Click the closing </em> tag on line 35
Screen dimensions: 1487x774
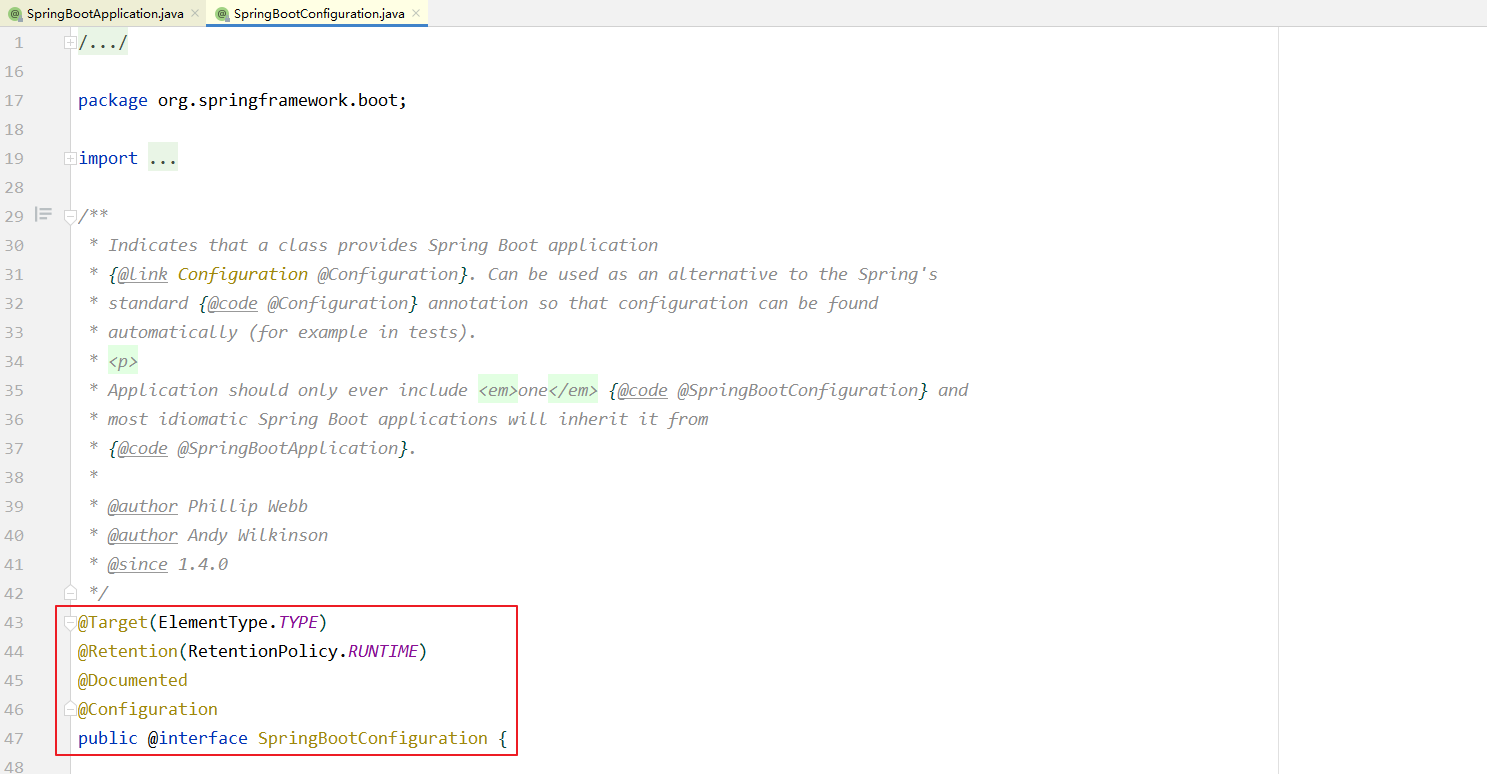click(573, 390)
